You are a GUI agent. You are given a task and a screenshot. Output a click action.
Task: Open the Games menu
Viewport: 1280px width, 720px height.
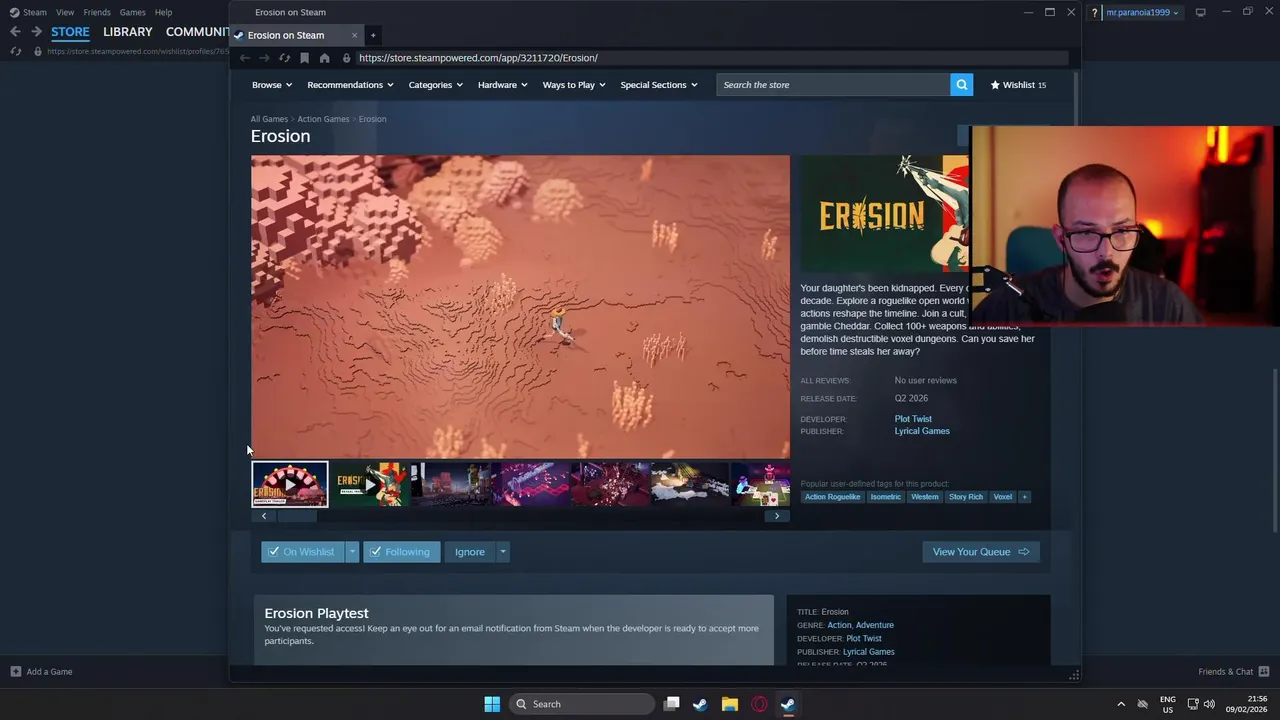132,12
